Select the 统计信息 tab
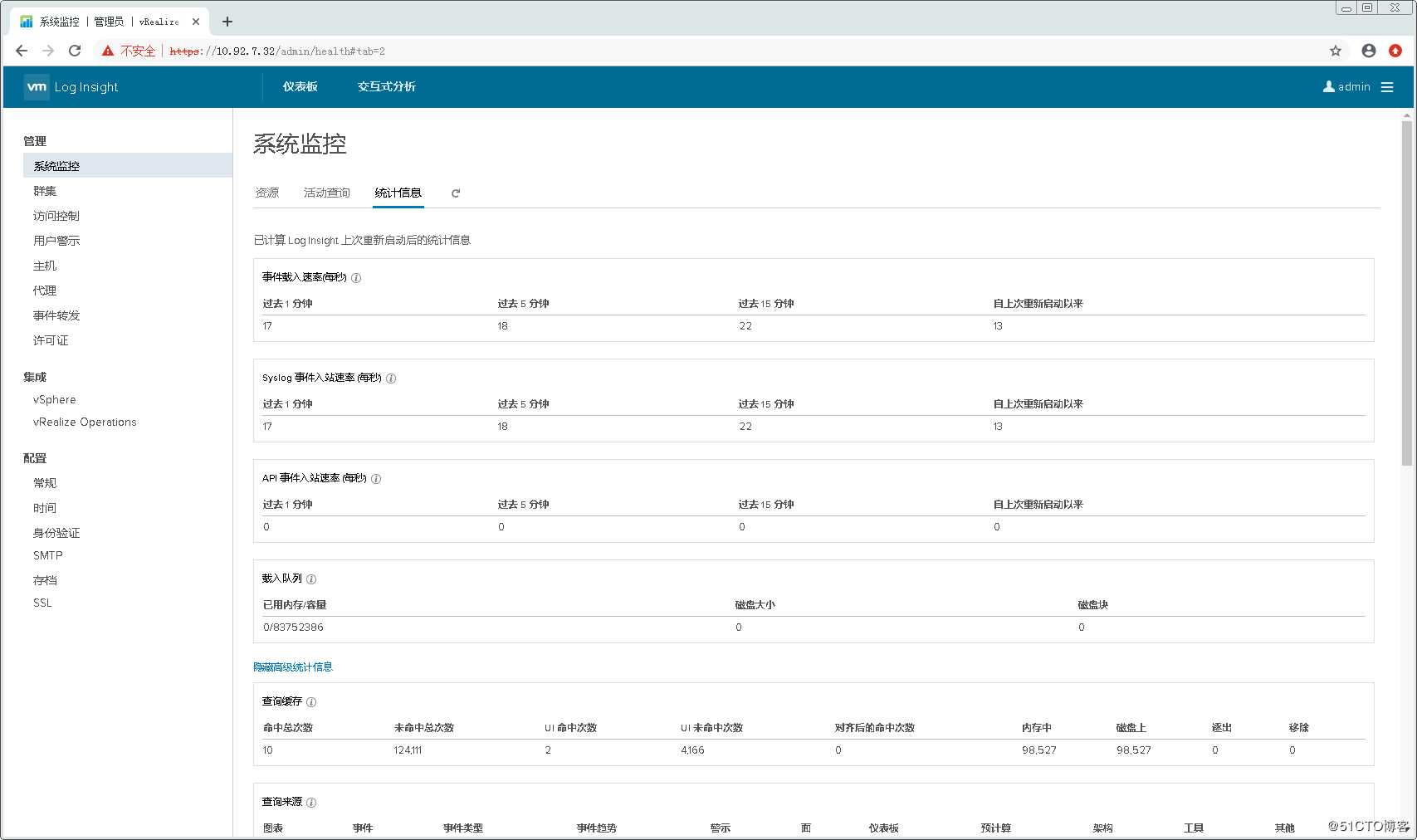 coord(398,193)
